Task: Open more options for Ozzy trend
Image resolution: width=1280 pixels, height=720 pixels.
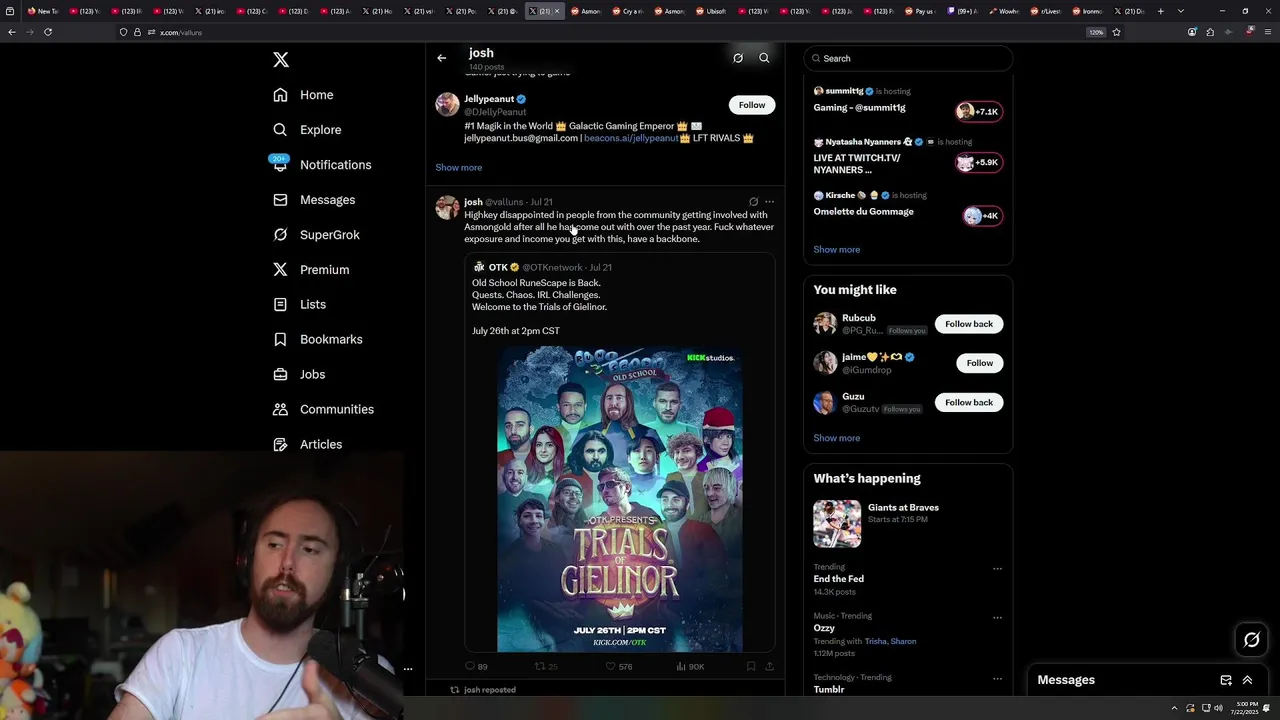Action: 997,618
